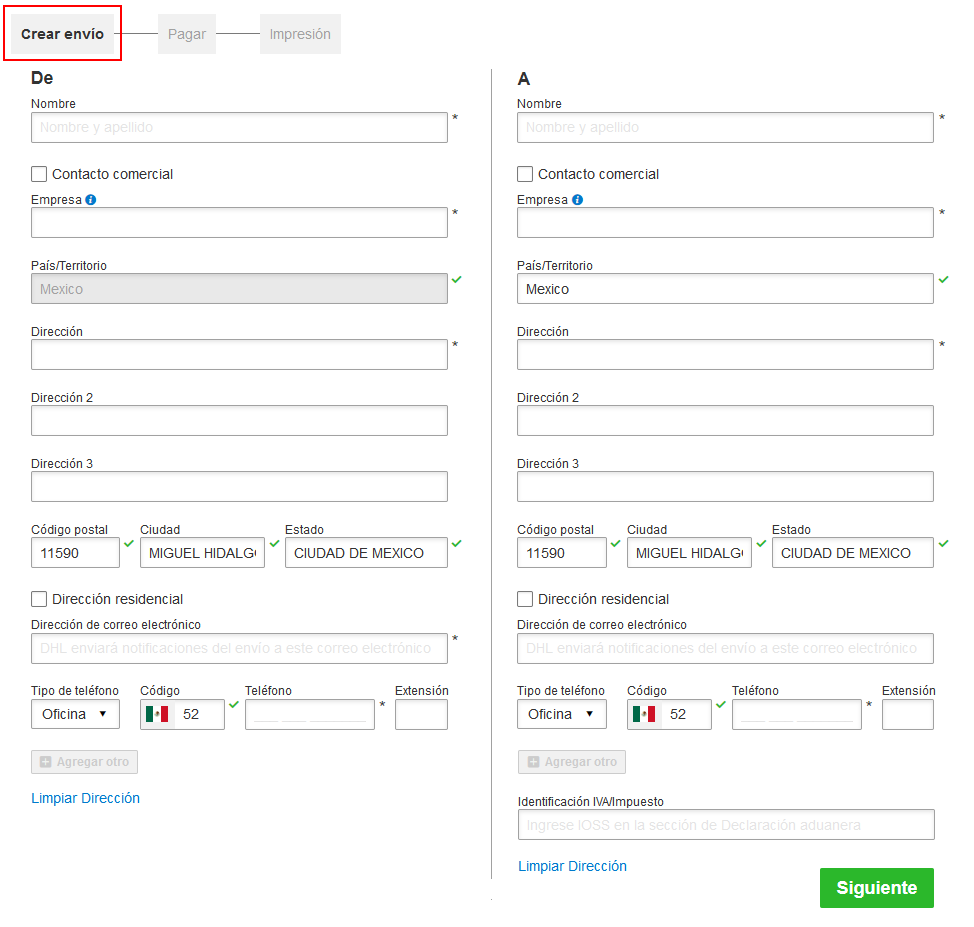Click the Mexico flag in sender phone code

point(157,714)
